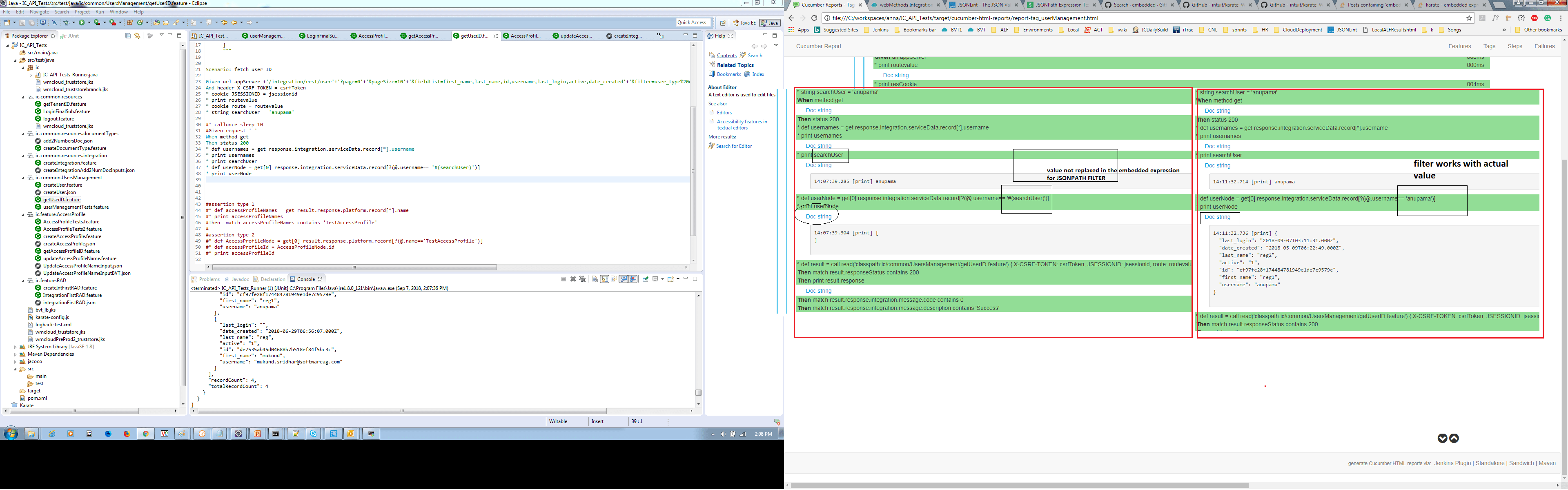
Task: Click Features in Cucumber Report navbar
Action: [1460, 46]
